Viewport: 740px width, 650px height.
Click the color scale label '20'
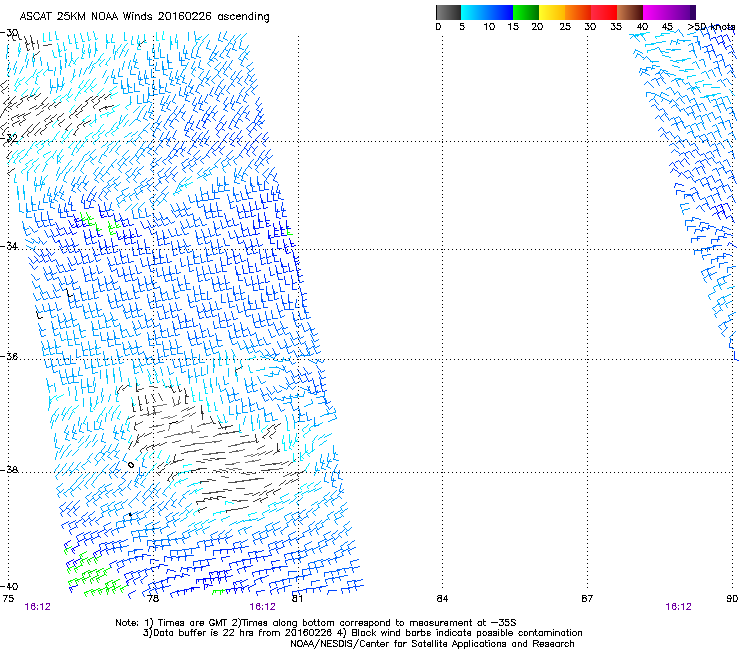tap(537, 27)
